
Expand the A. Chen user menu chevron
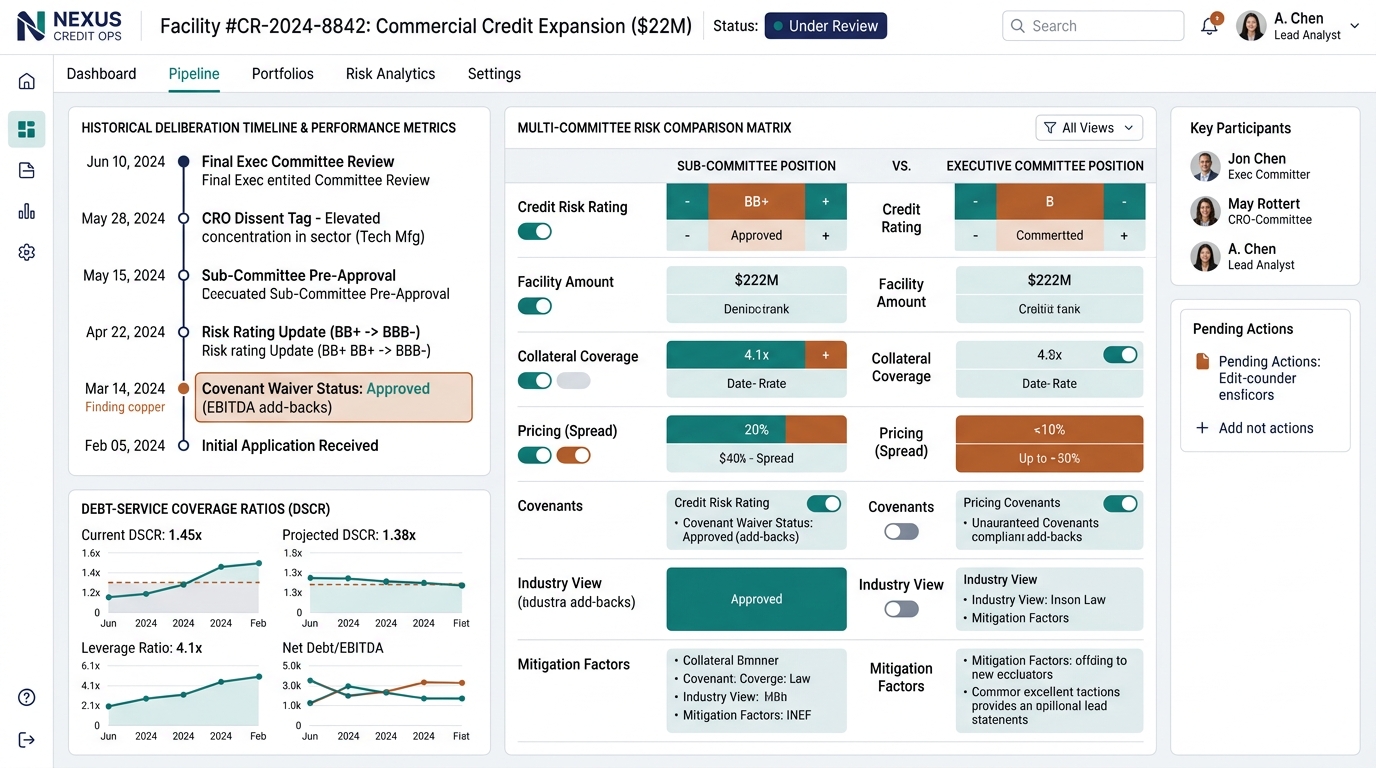(x=1355, y=26)
